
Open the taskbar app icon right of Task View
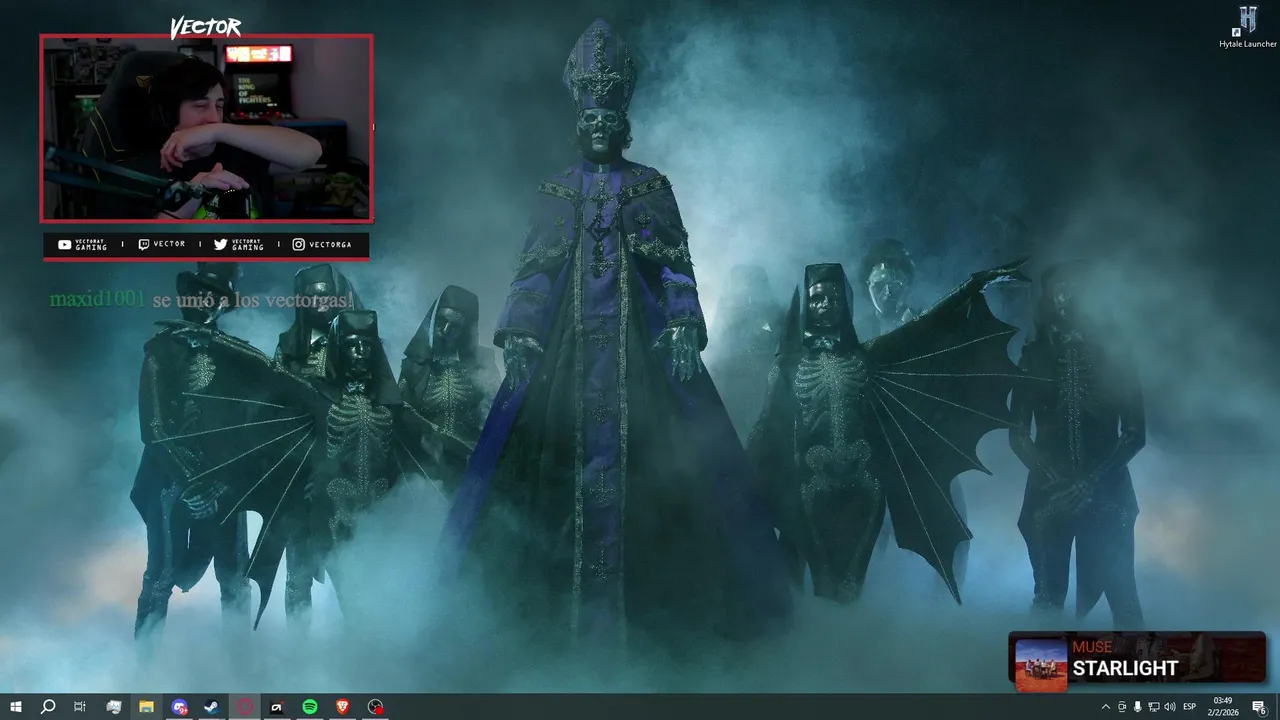[114, 707]
